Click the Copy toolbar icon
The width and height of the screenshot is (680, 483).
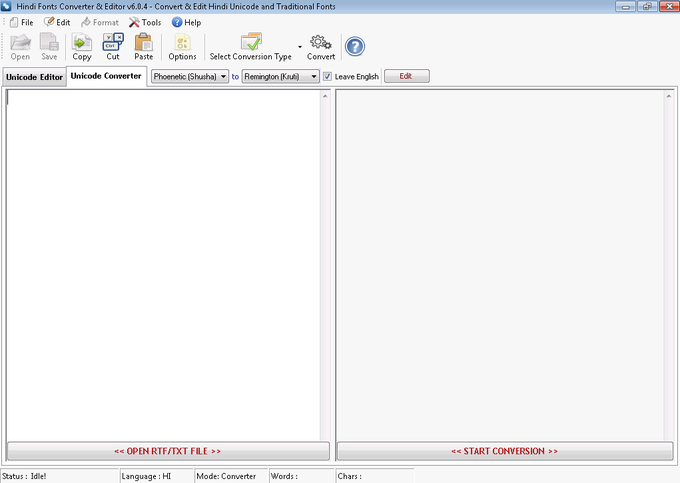pyautogui.click(x=82, y=47)
